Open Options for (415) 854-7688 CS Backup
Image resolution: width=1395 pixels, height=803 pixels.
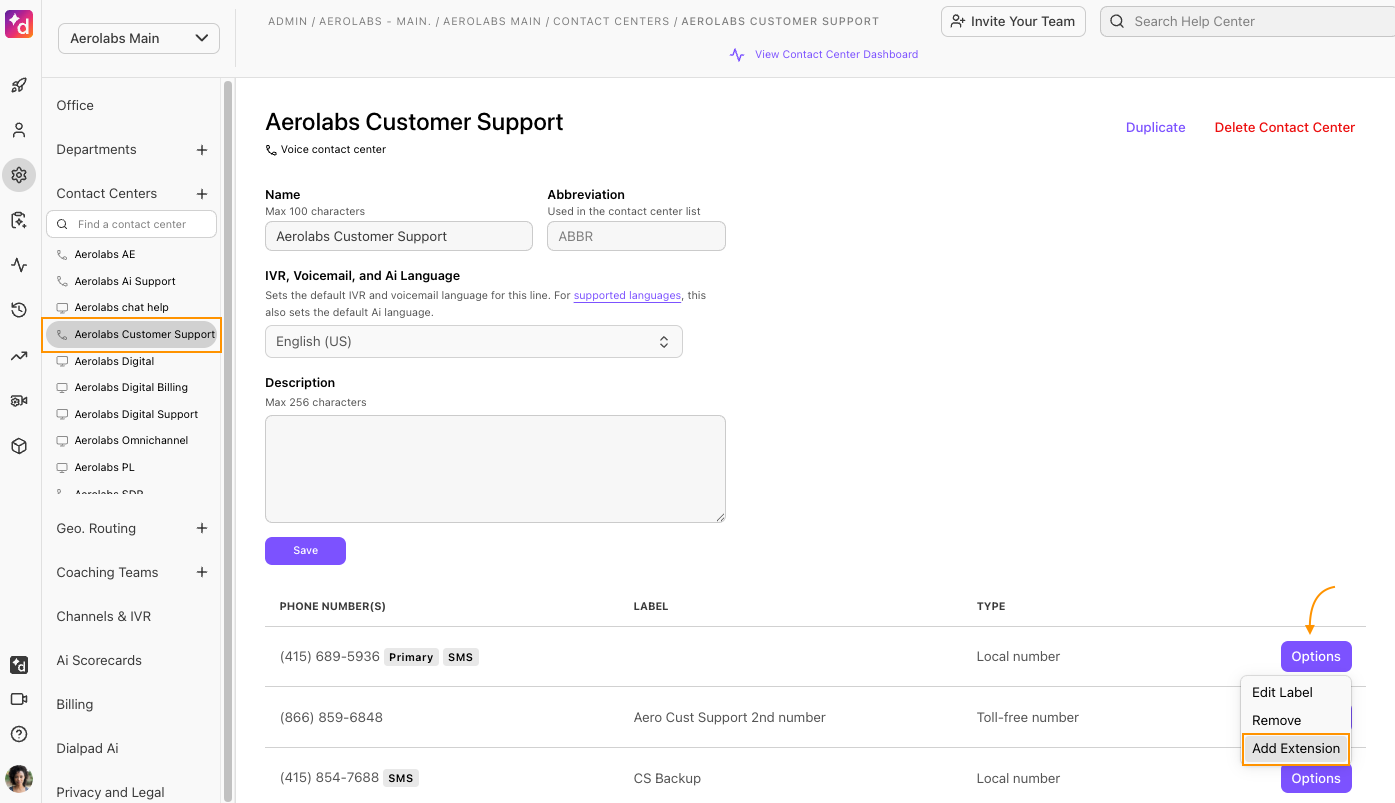(1316, 779)
